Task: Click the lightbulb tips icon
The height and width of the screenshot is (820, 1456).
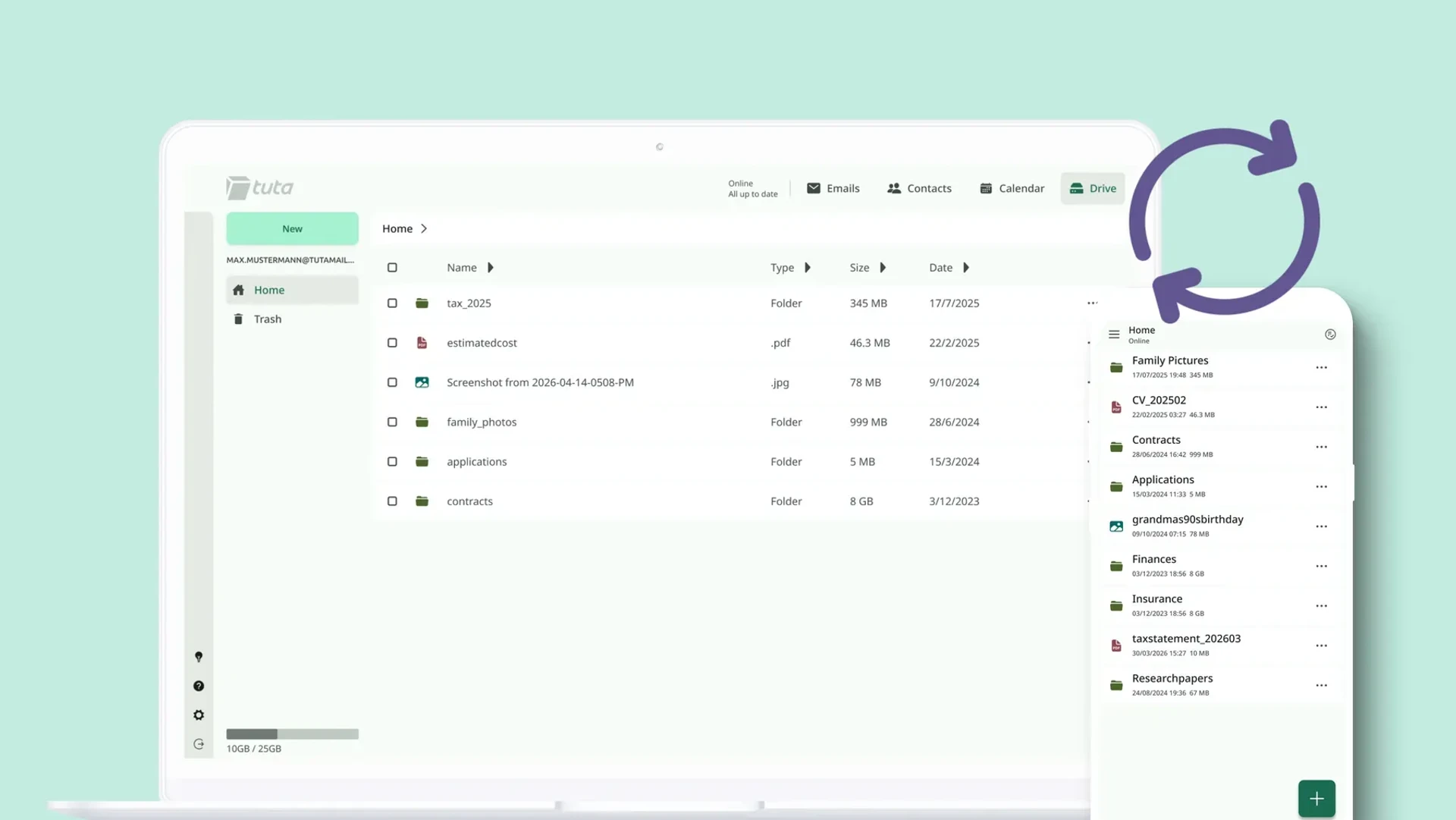Action: (x=199, y=656)
